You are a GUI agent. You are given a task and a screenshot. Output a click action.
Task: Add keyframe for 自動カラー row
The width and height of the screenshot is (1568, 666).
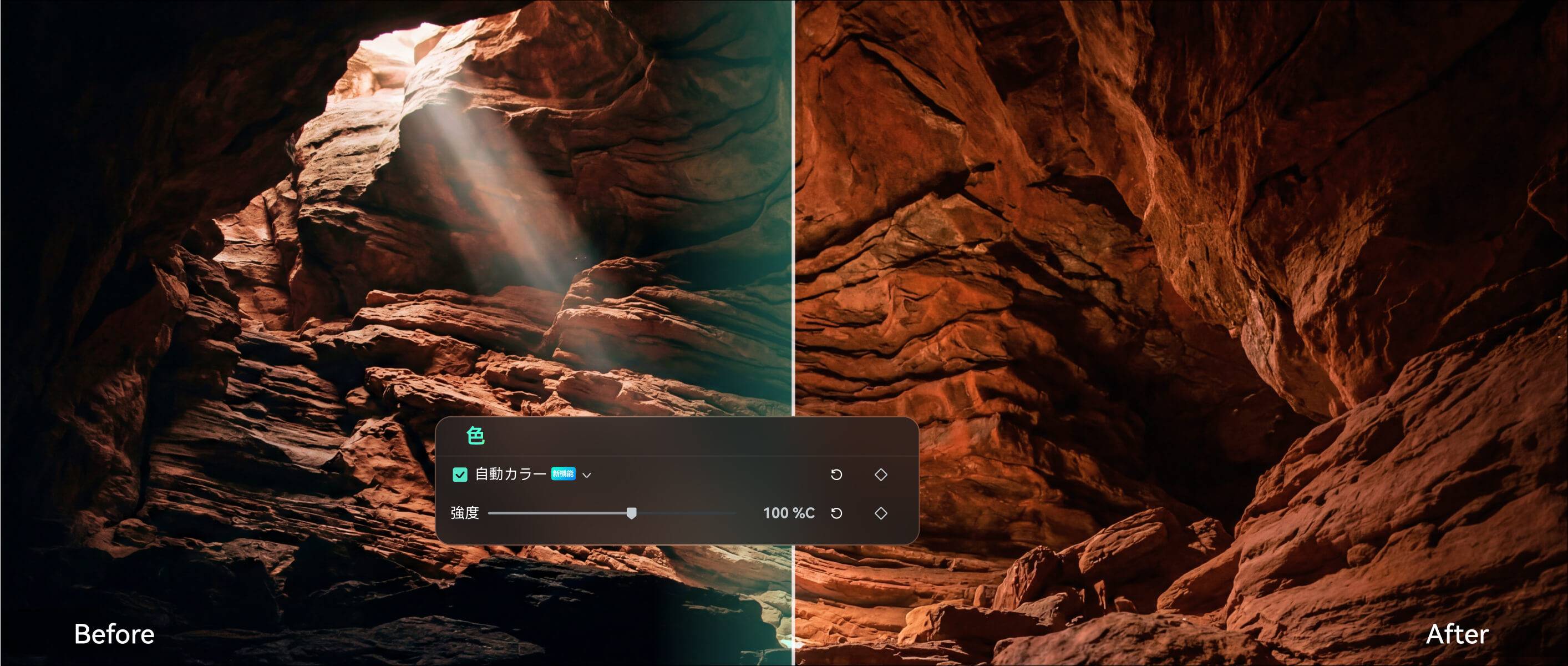pyautogui.click(x=881, y=475)
